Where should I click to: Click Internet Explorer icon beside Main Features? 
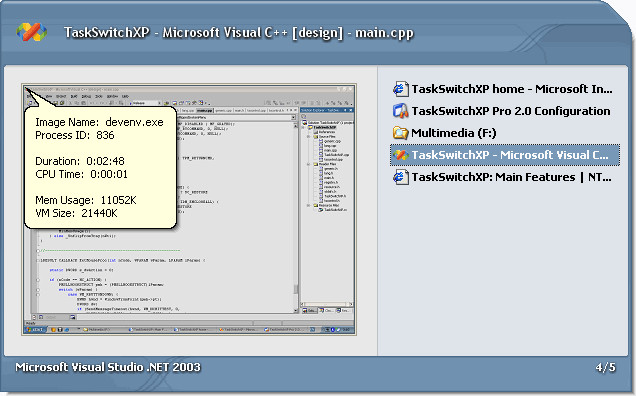401,177
